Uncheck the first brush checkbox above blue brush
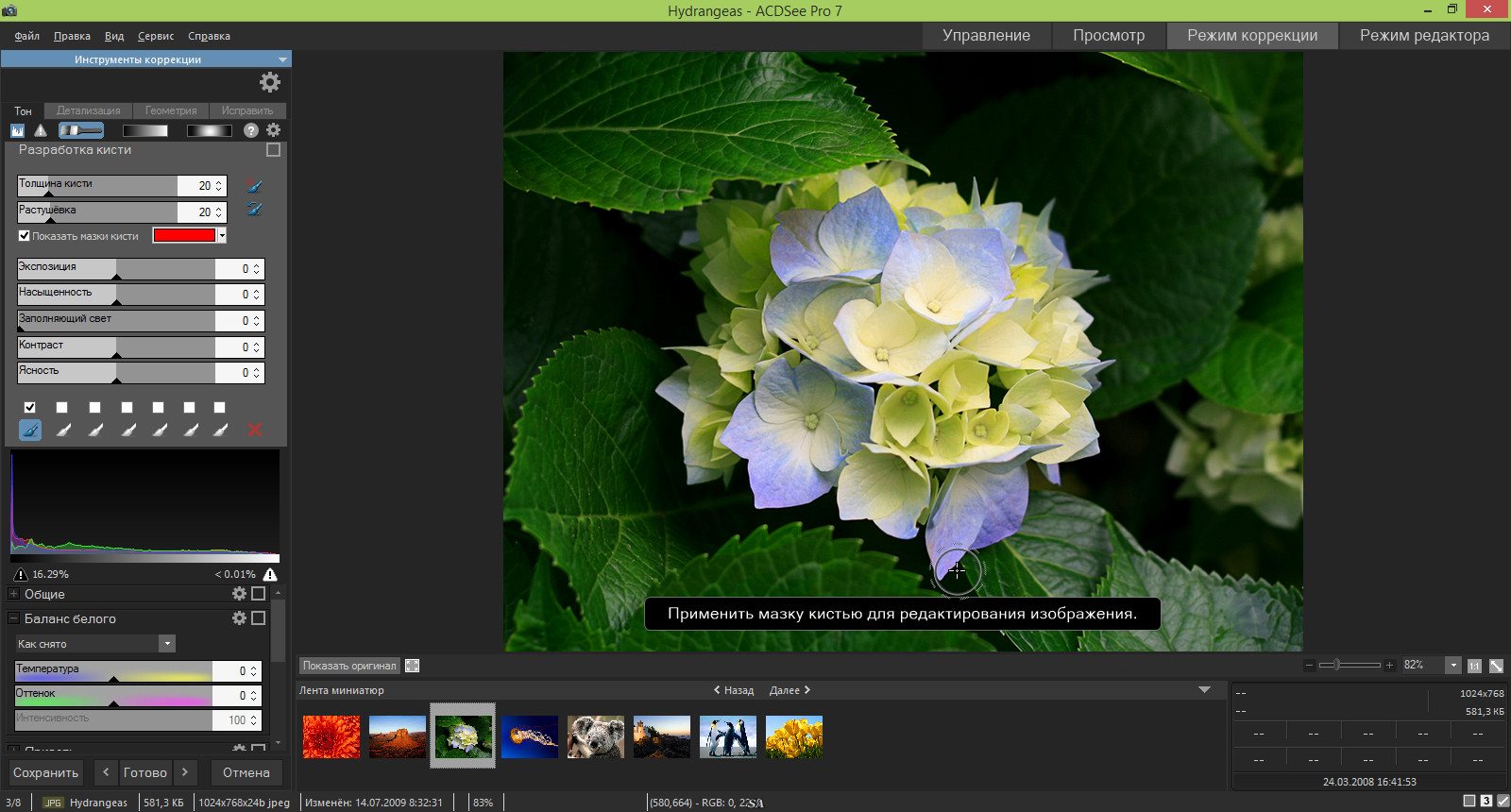Viewport: 1511px width, 812px height. tap(30, 408)
